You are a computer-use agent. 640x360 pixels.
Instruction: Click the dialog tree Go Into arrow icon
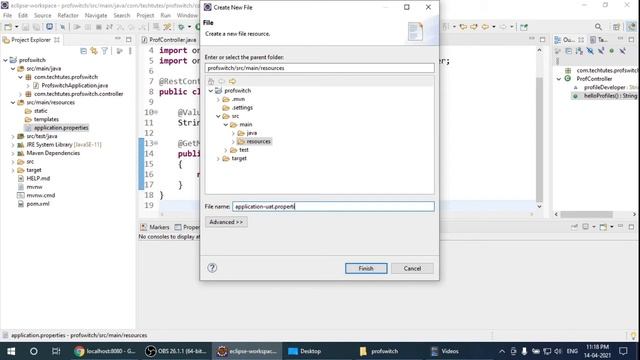(x=232, y=81)
